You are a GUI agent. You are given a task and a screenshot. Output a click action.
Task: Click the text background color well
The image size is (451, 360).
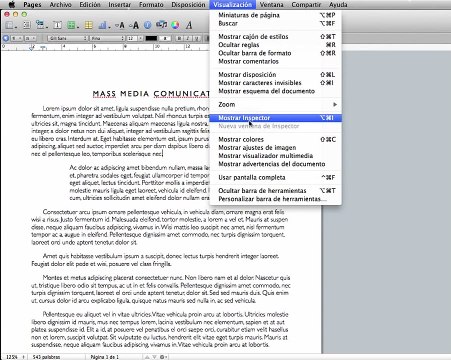pos(165,38)
